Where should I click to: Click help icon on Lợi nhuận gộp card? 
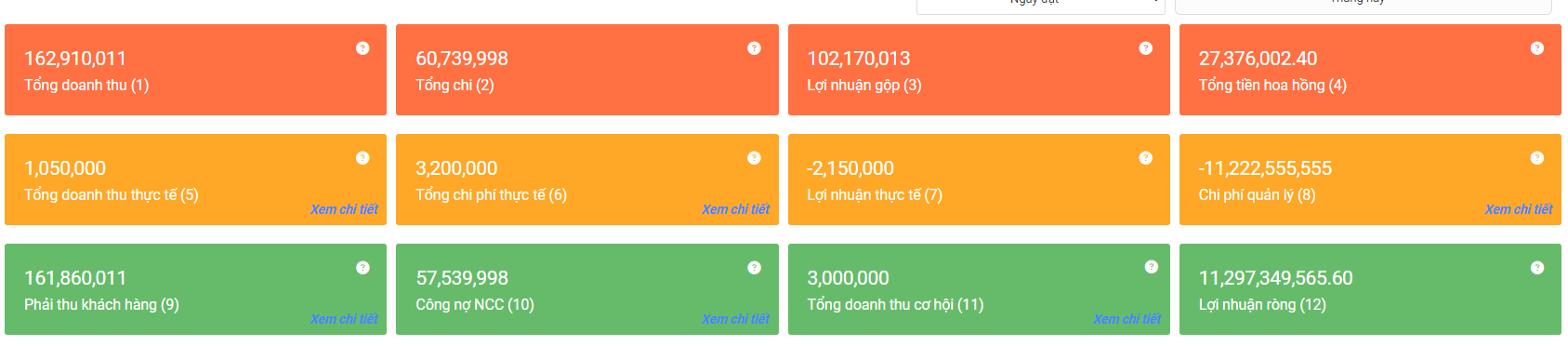(x=1145, y=48)
